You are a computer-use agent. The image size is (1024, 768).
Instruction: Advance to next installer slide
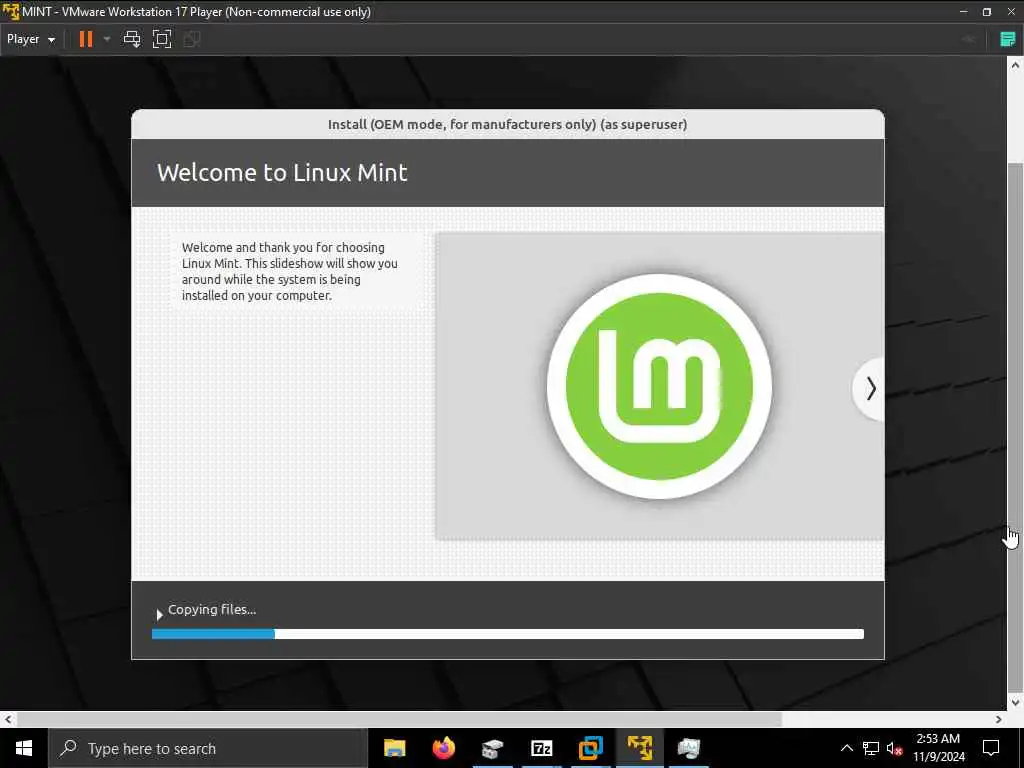pyautogui.click(x=870, y=389)
